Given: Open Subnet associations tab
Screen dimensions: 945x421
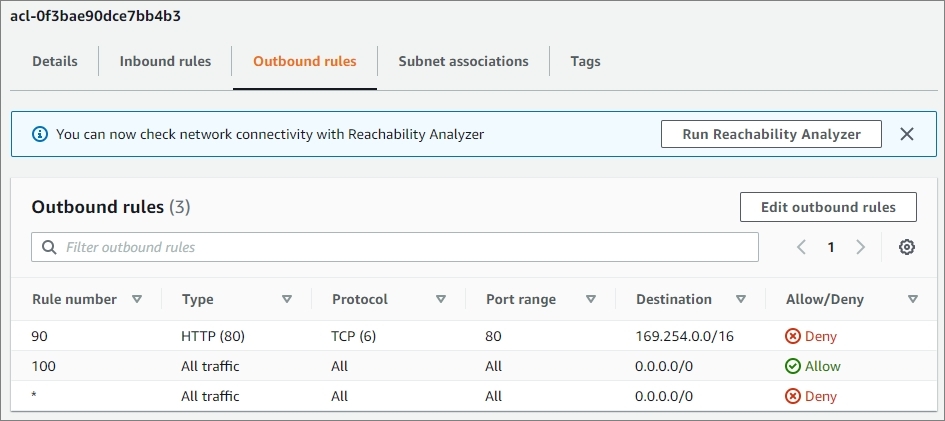Looking at the screenshot, I should click(x=463, y=61).
